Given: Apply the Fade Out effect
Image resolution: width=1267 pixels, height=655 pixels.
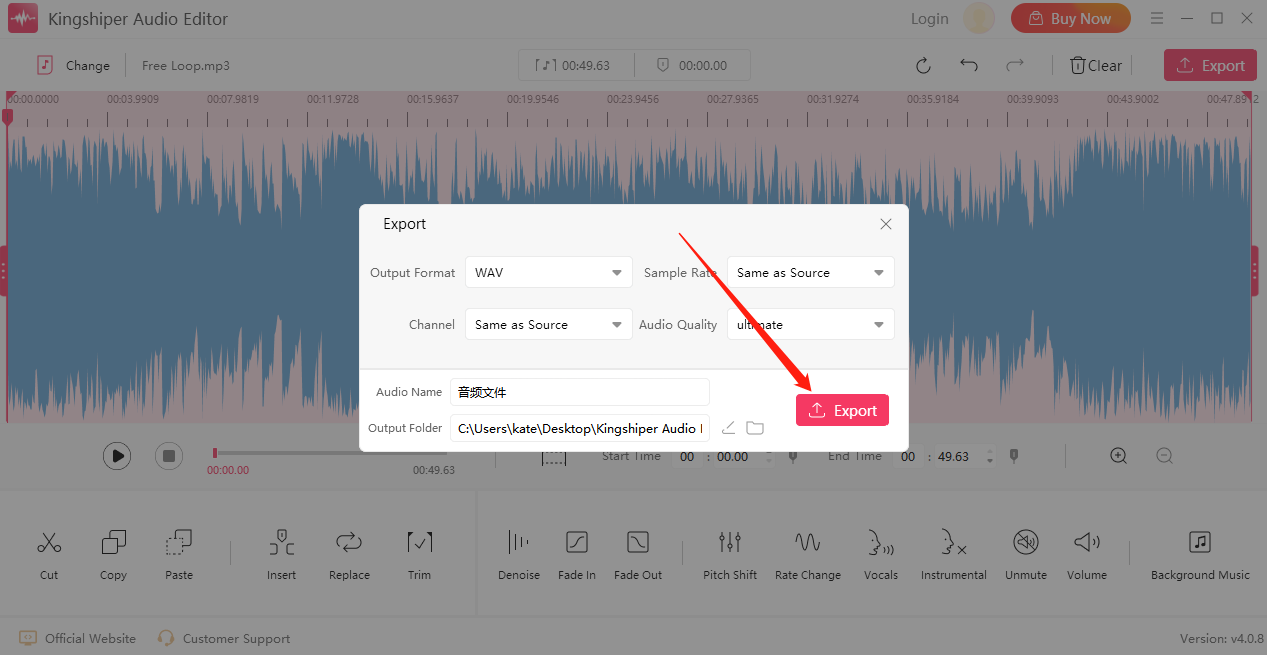Looking at the screenshot, I should click(x=638, y=555).
